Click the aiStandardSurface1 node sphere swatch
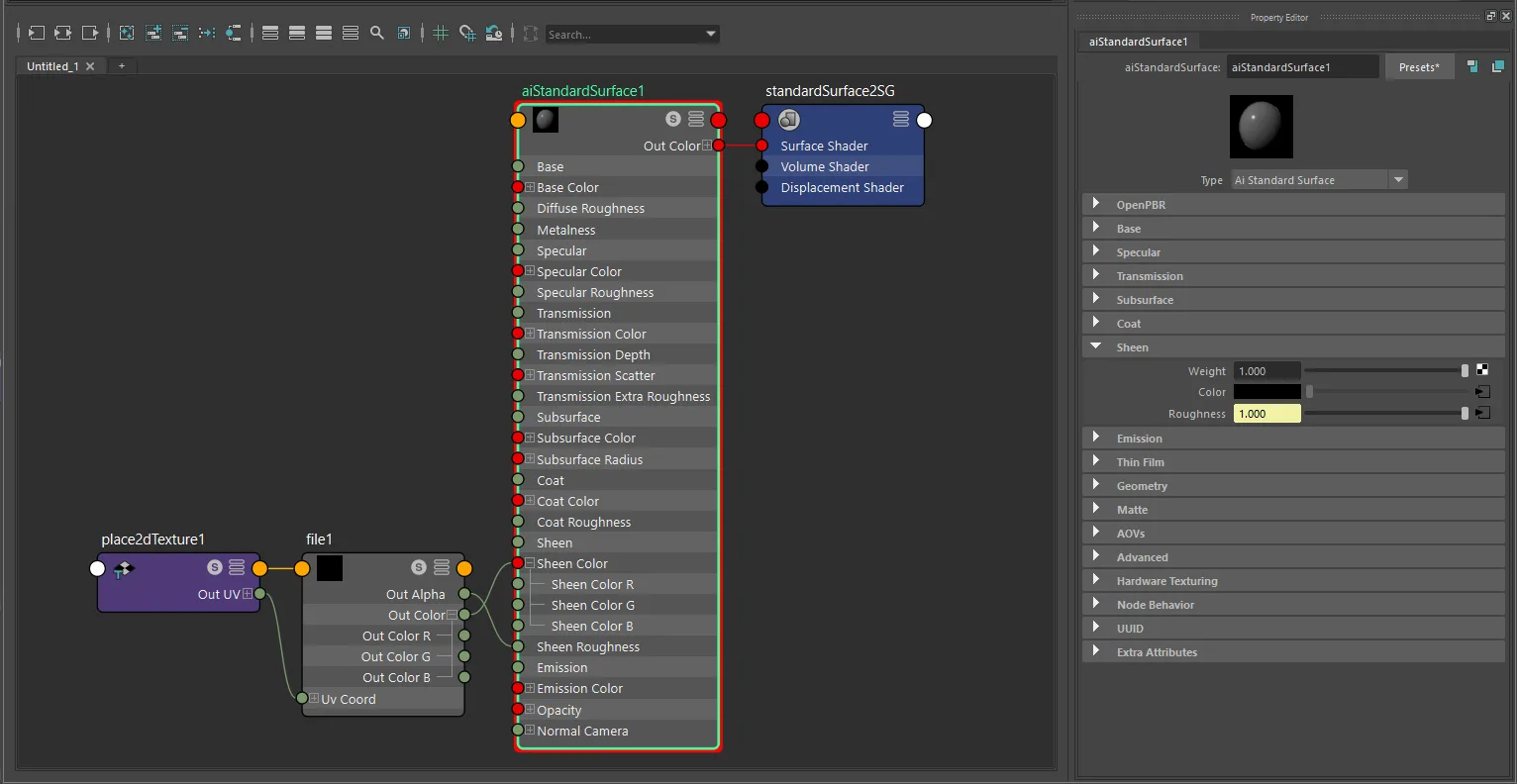 tap(546, 120)
